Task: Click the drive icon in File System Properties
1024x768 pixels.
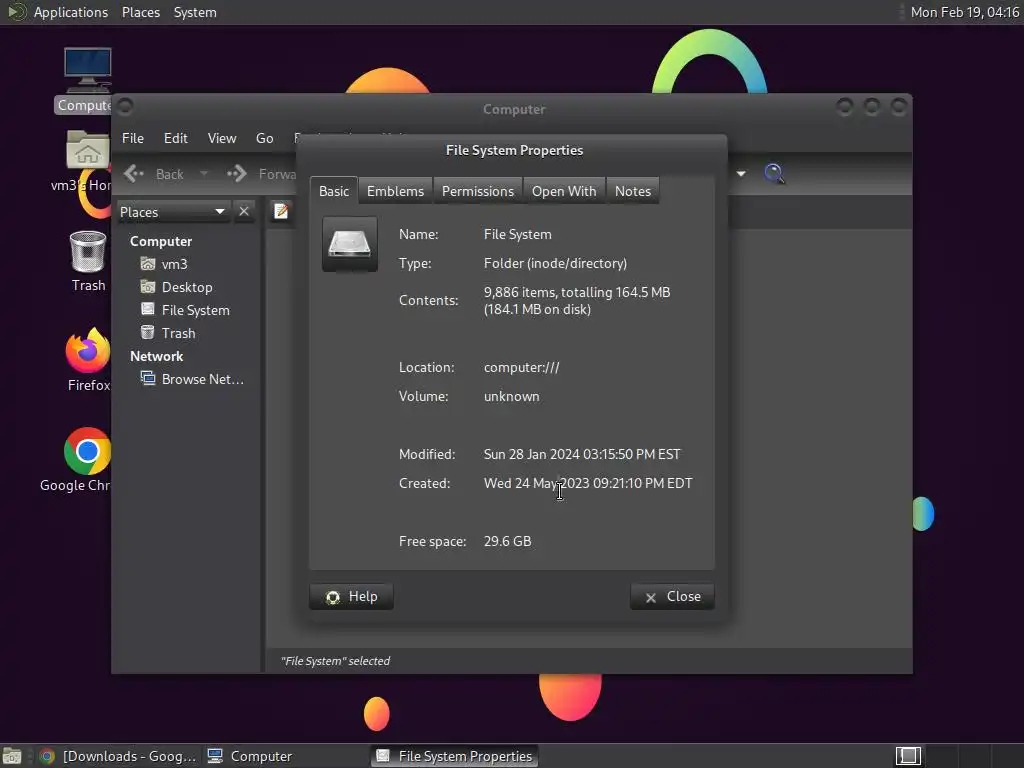Action: tap(350, 244)
